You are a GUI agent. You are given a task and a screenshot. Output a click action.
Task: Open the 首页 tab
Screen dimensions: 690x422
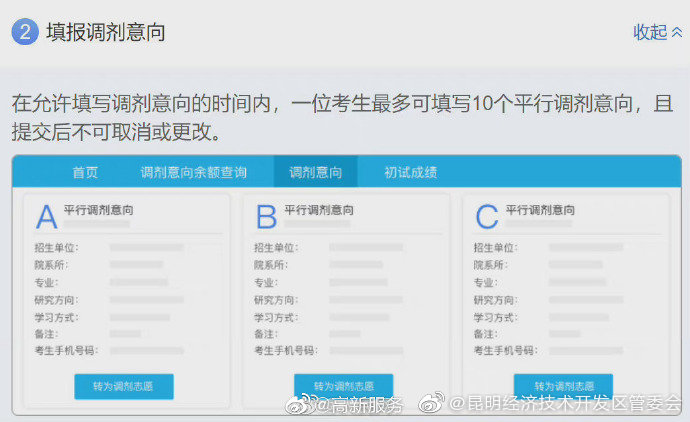(x=85, y=172)
